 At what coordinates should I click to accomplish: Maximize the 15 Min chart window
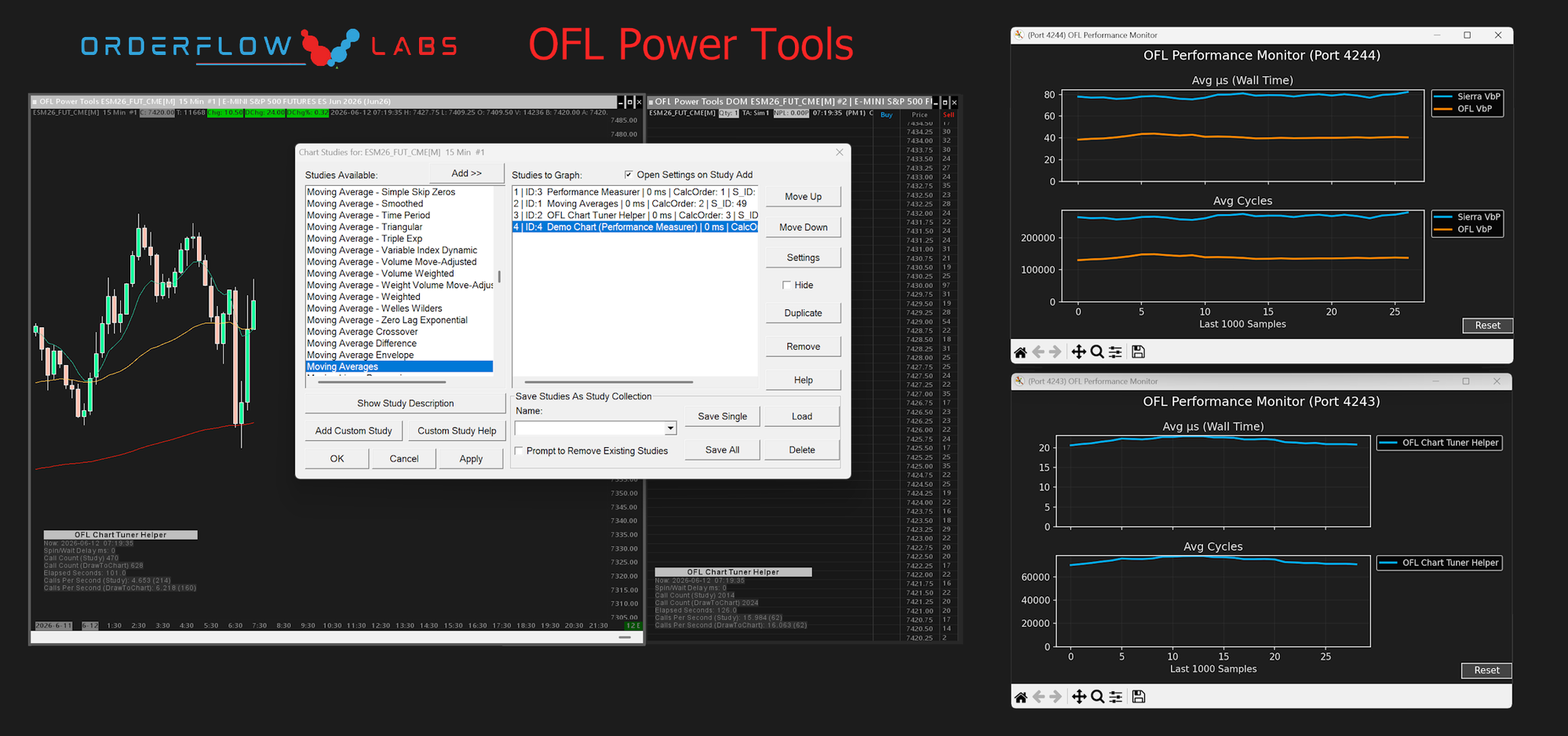point(629,102)
